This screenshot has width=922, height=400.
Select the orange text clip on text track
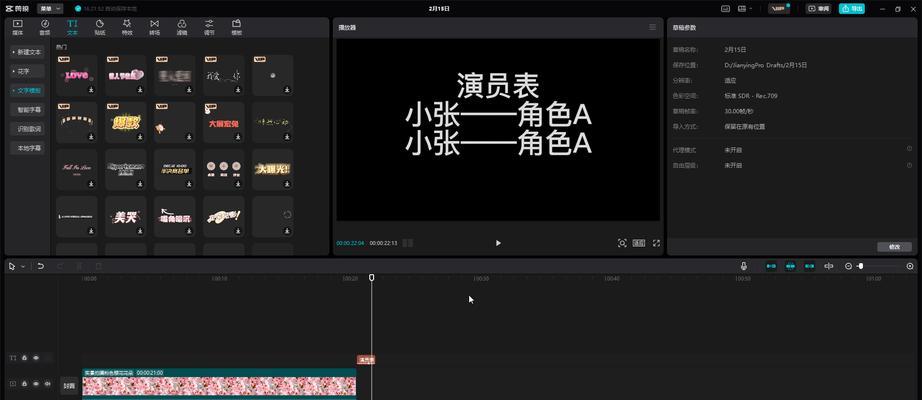[366, 359]
